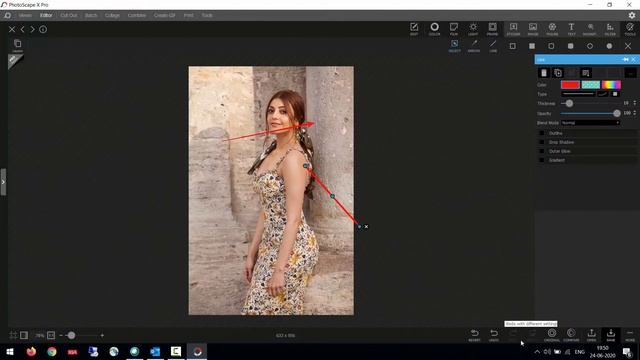Pick the outlined circle shape
Viewport: 640px width, 360px height.
pyautogui.click(x=590, y=46)
